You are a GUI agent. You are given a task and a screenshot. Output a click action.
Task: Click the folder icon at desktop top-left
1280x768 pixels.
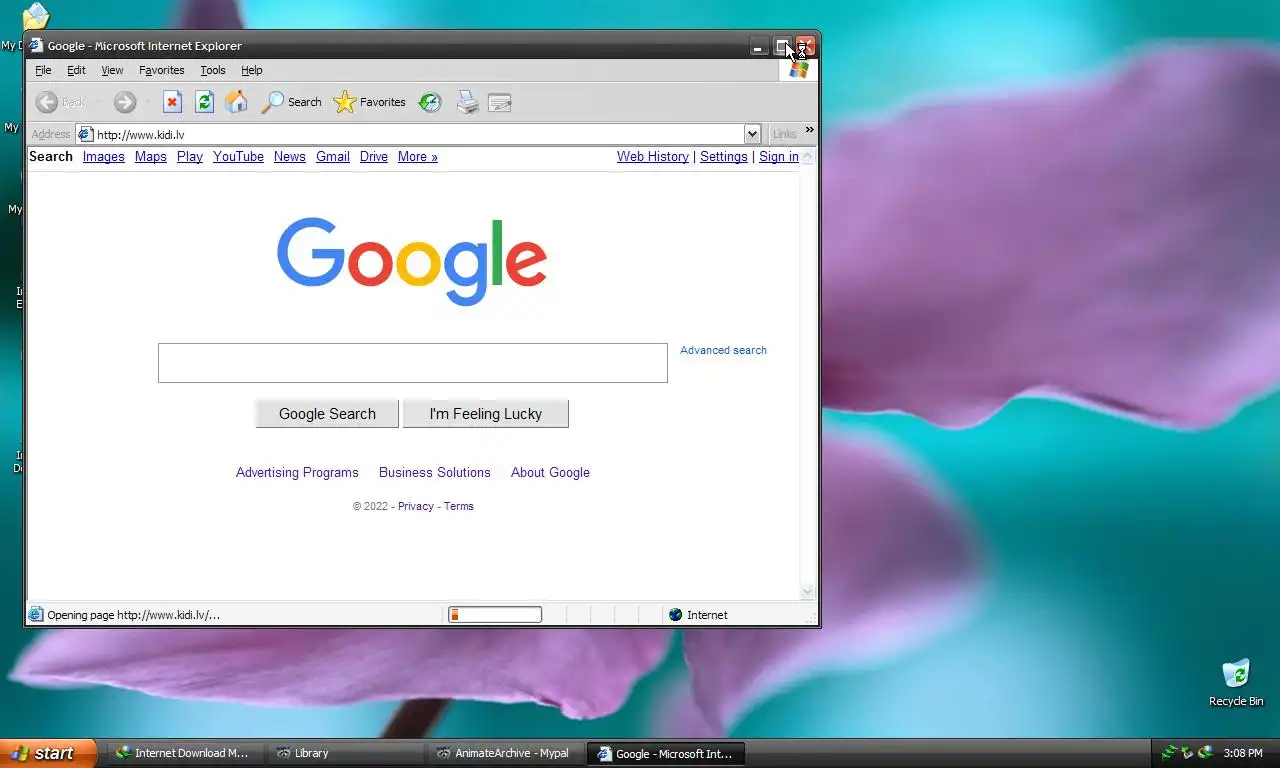36,15
